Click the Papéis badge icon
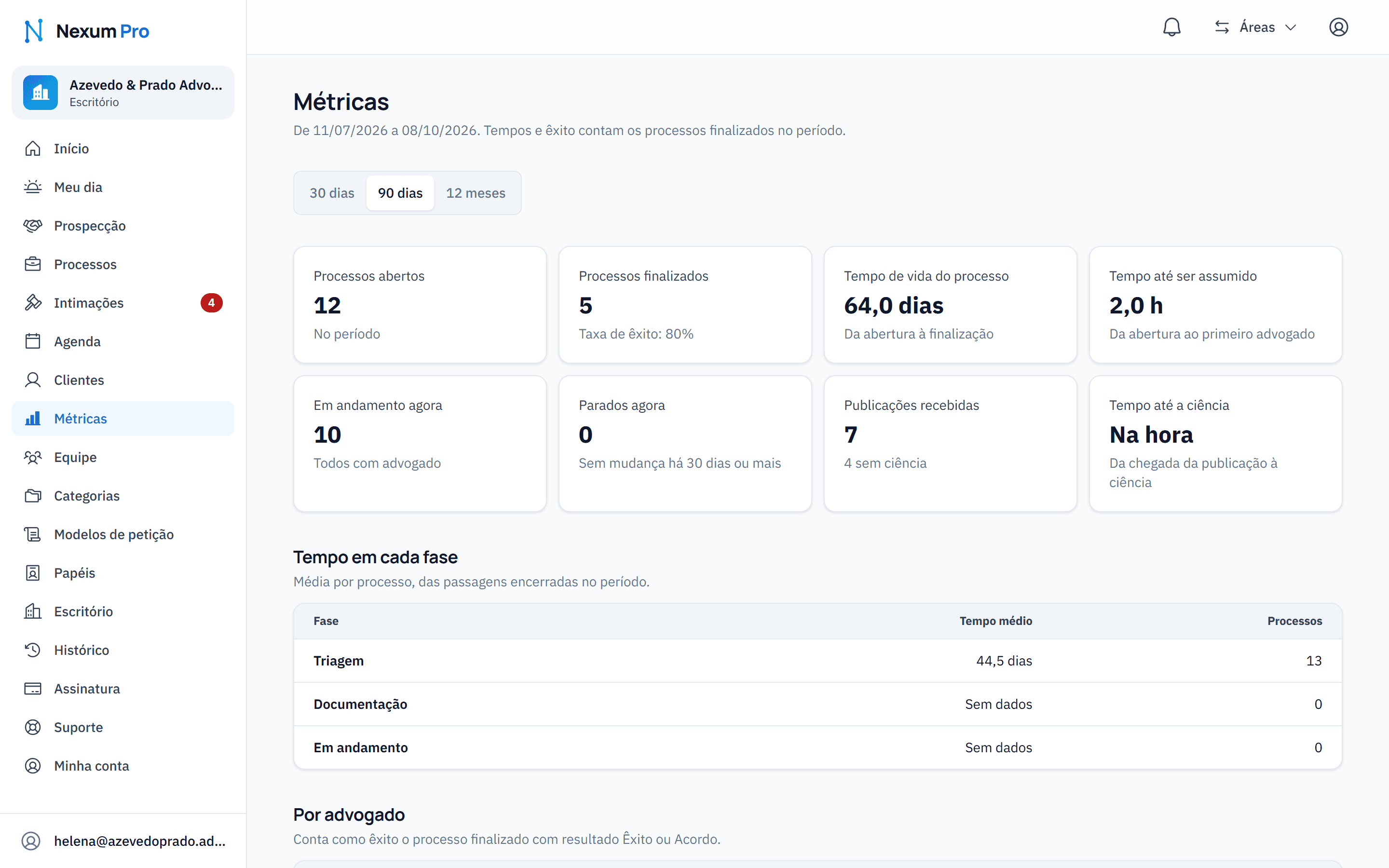Image resolution: width=1389 pixels, height=868 pixels. (x=33, y=573)
